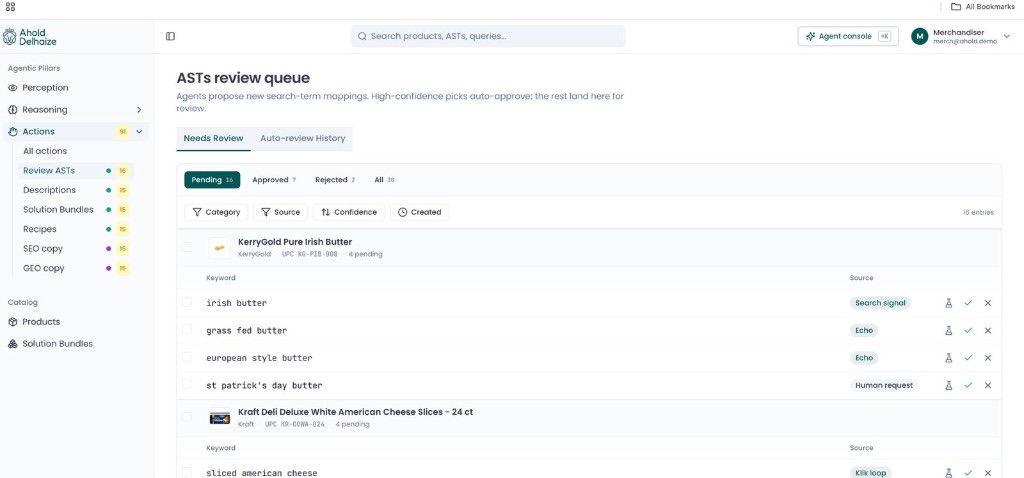Show Approved ASTs filter
The image size is (1024, 478).
coord(274,180)
